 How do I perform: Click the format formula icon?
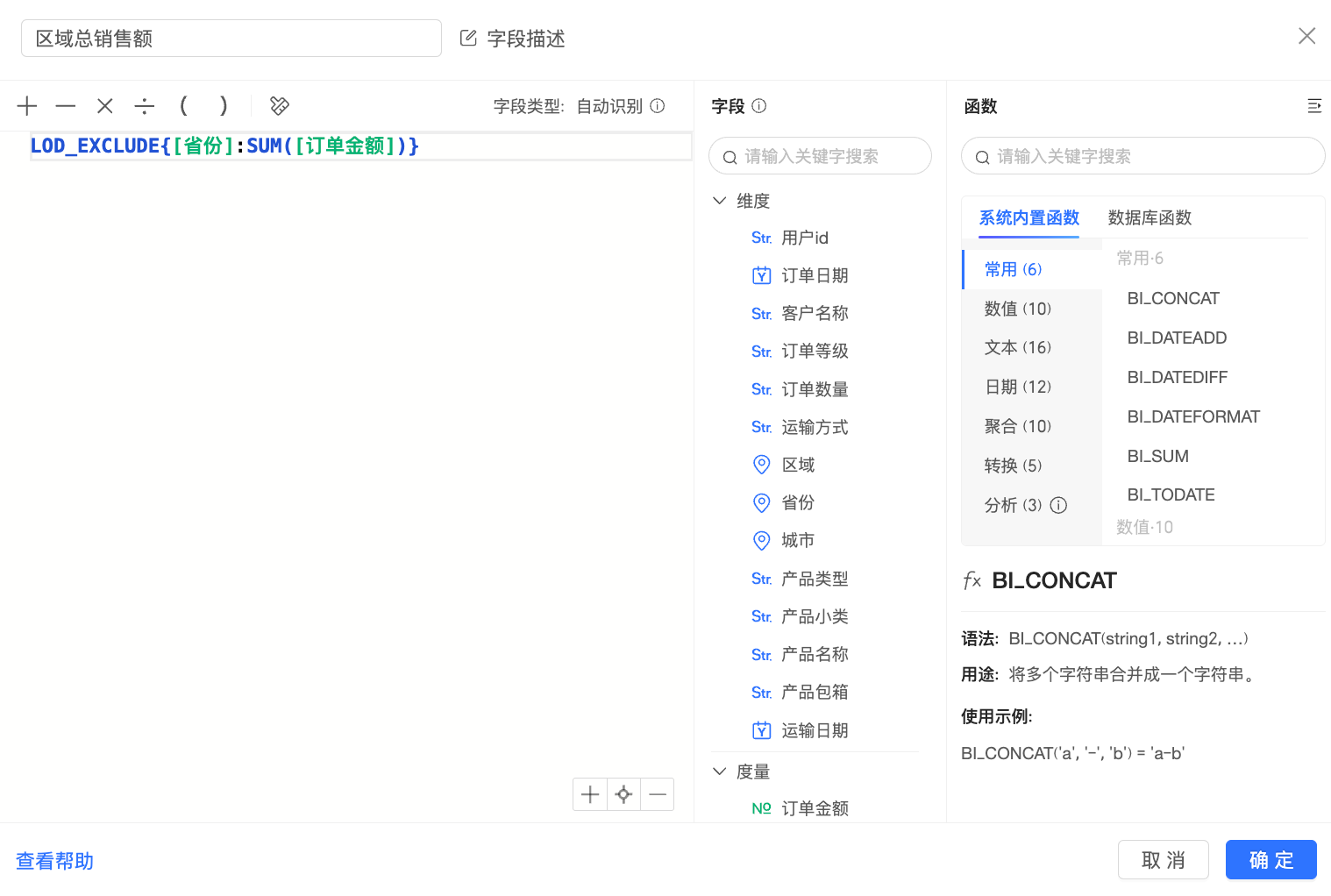click(280, 106)
